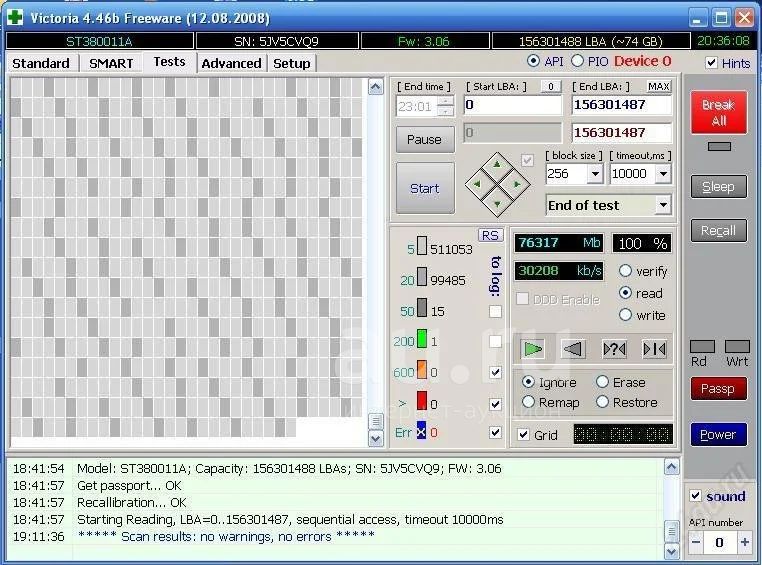Switch to the Standard tab
This screenshot has width=762, height=565.
click(x=41, y=63)
